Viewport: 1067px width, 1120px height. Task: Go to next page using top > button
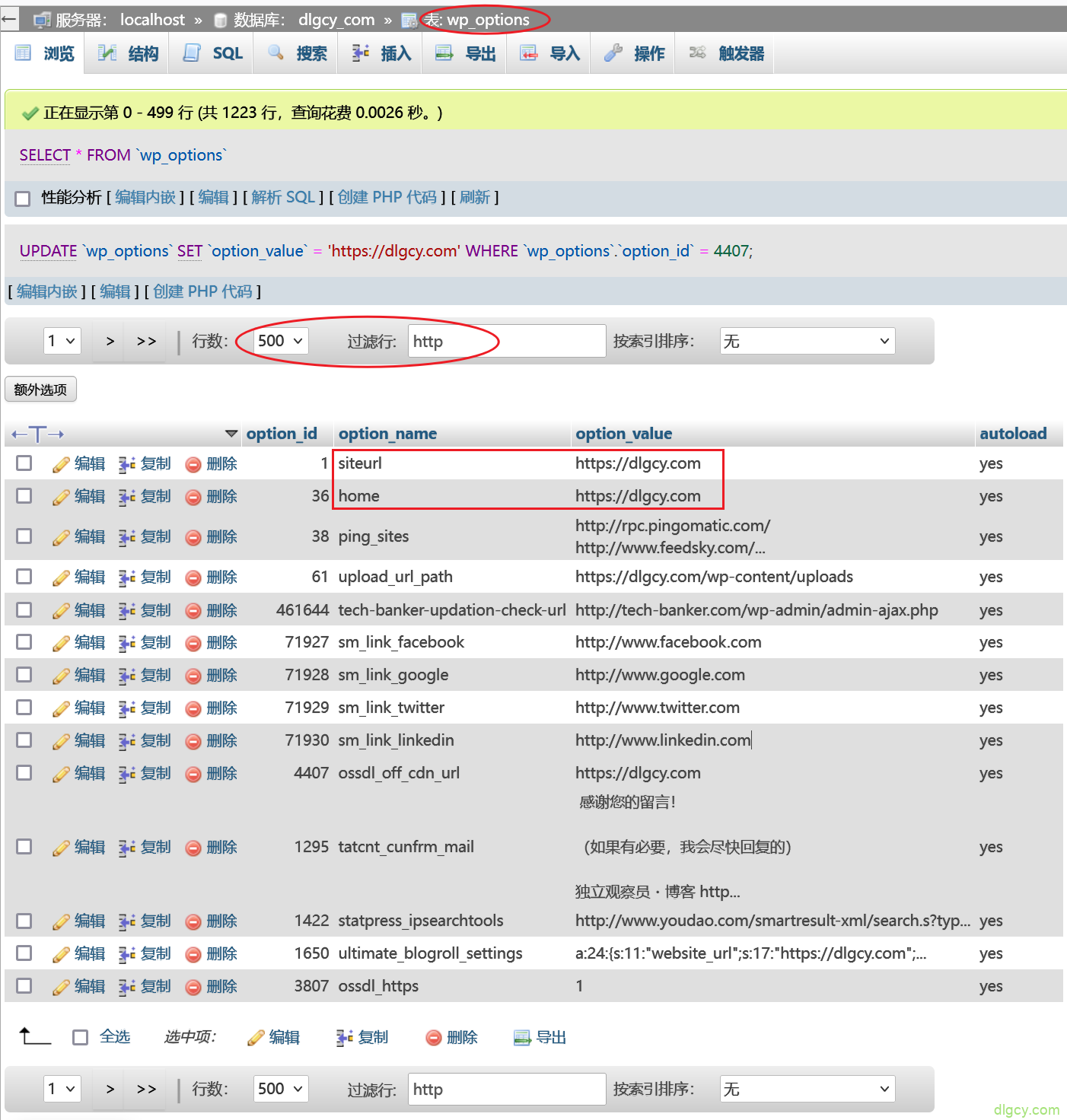[x=110, y=341]
